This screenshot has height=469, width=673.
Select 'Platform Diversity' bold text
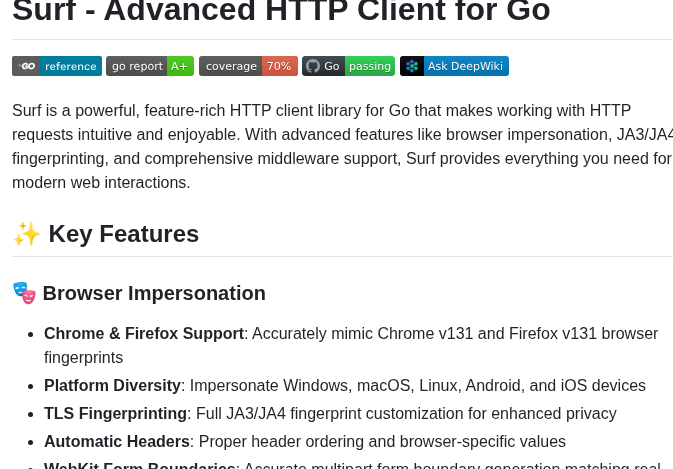click(x=112, y=385)
